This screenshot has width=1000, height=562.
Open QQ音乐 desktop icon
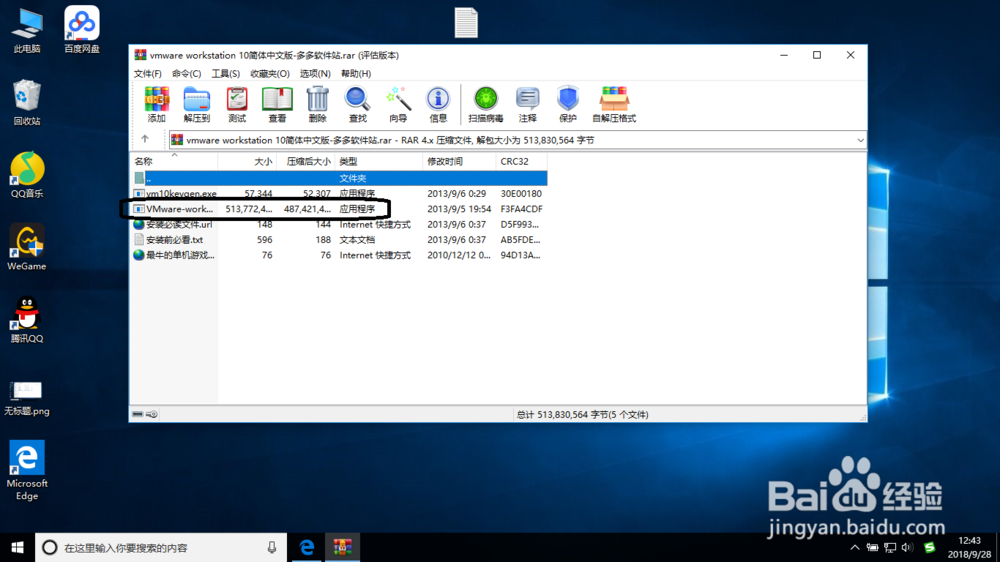point(27,175)
